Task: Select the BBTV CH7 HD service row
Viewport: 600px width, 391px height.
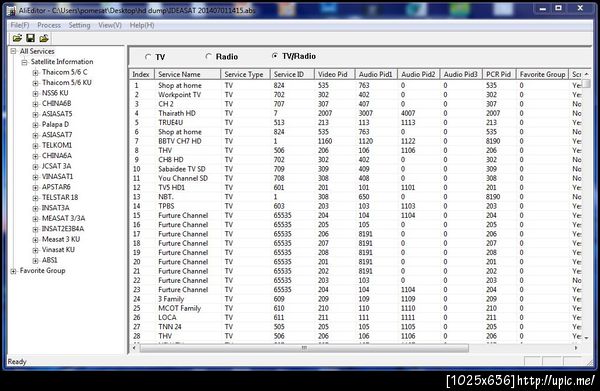Action: (x=356, y=141)
